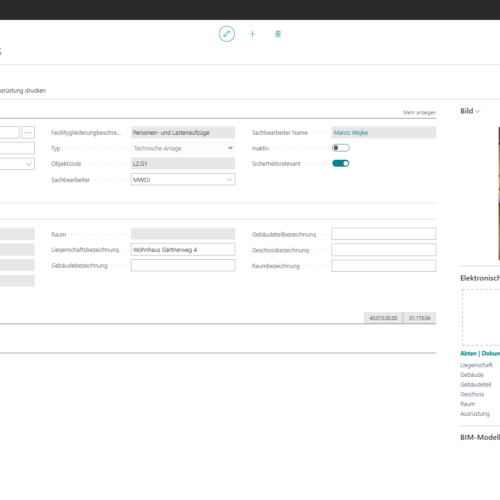
Task: Open Marco Wojke name link
Action: (351, 133)
